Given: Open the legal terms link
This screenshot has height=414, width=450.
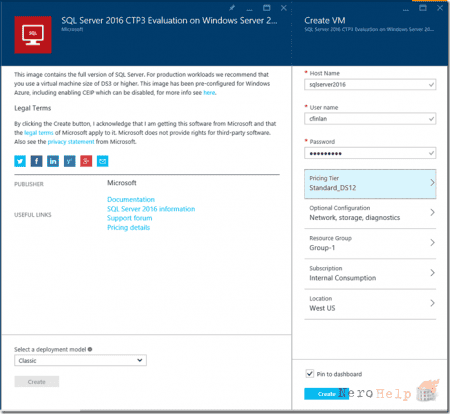Looking at the screenshot, I should point(39,133).
